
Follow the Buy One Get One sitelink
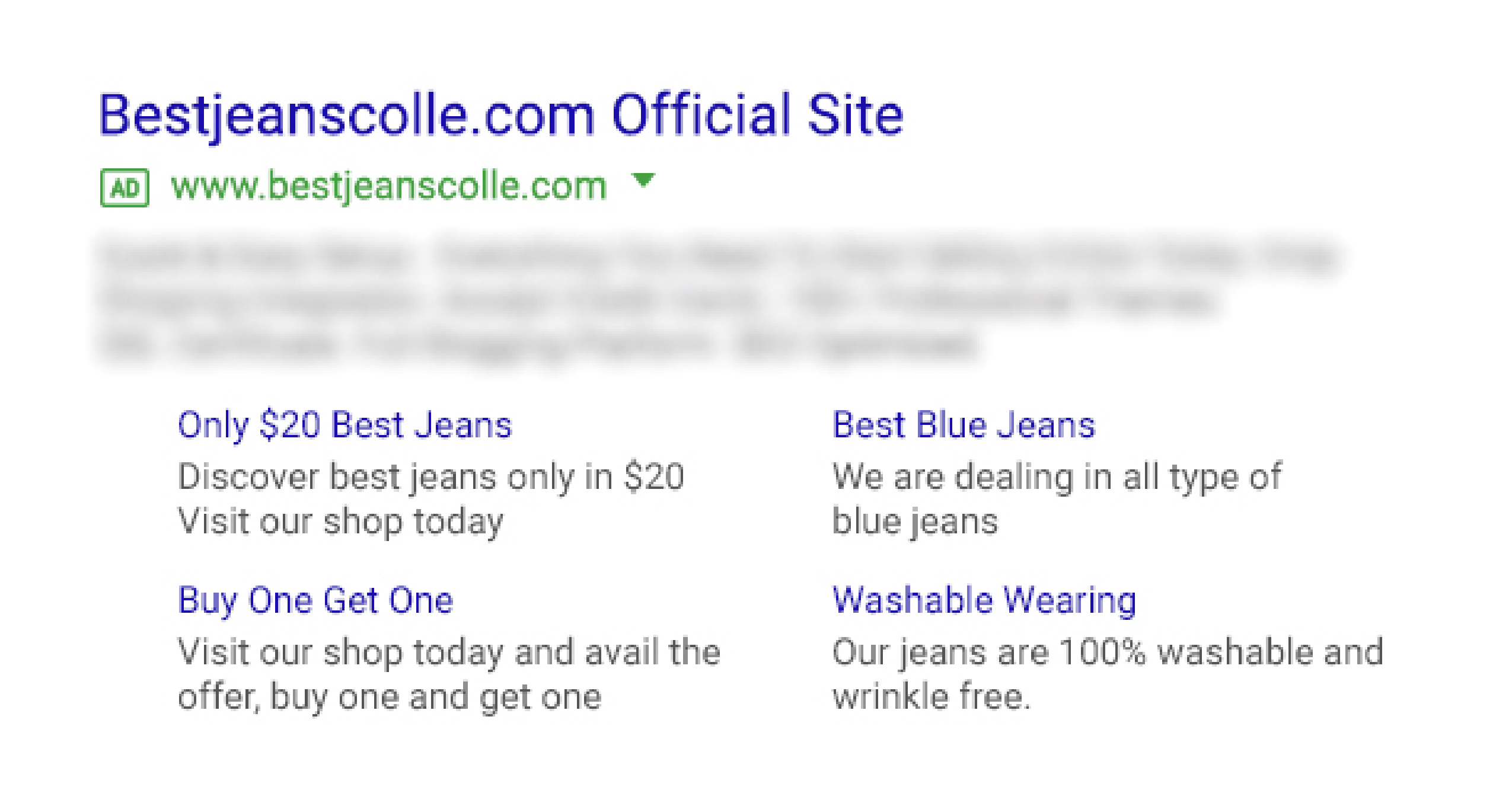316,601
